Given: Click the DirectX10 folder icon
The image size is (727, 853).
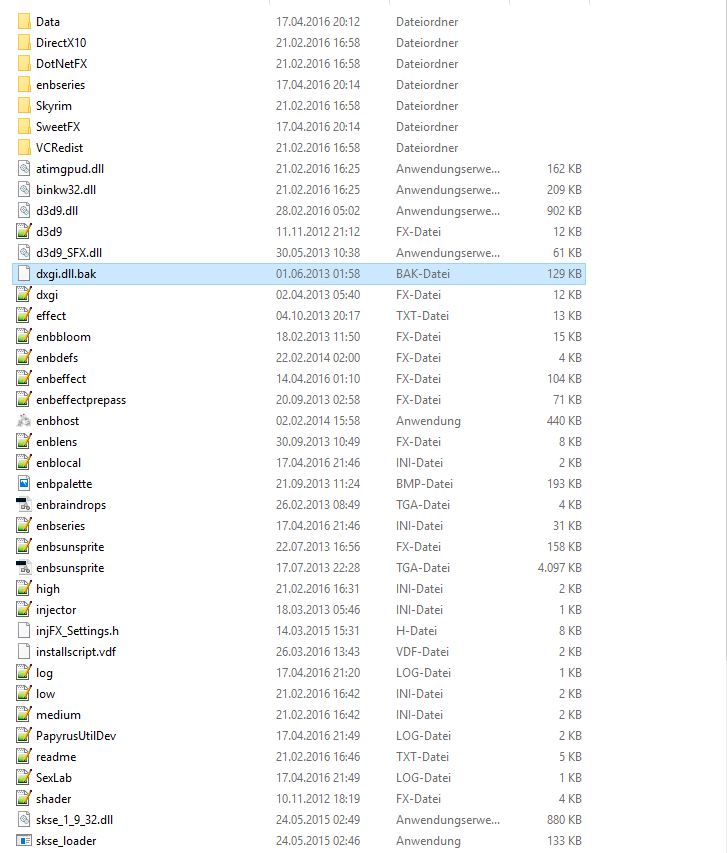Looking at the screenshot, I should pyautogui.click(x=24, y=42).
